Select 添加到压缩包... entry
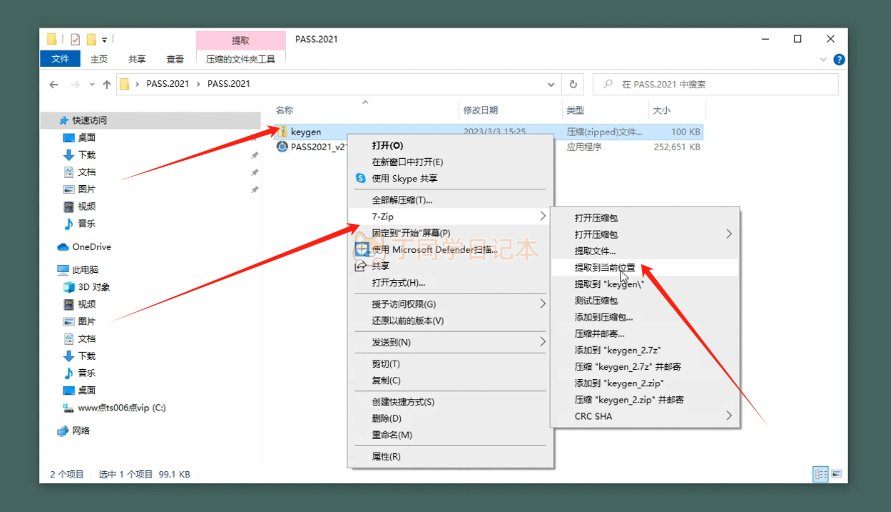 [646, 317]
